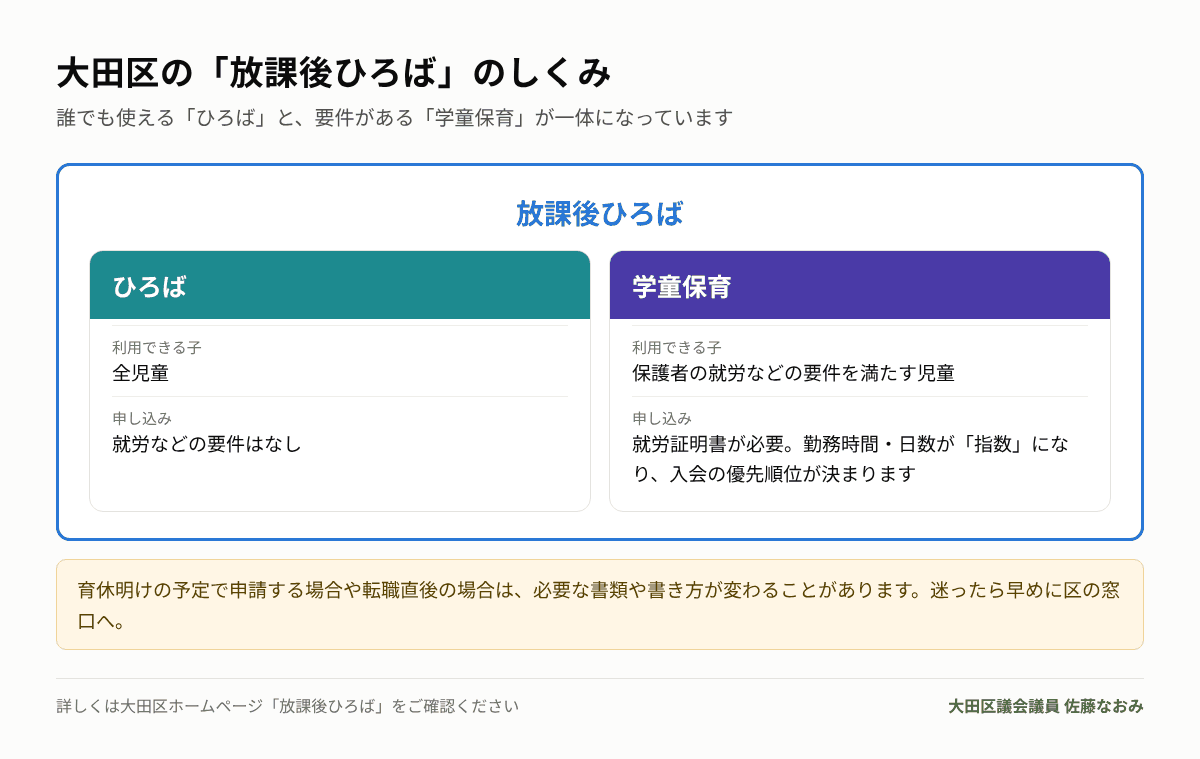Click the yellow note starting with 育休明けの予定で申請
The width and height of the screenshot is (1200, 759).
[600, 604]
